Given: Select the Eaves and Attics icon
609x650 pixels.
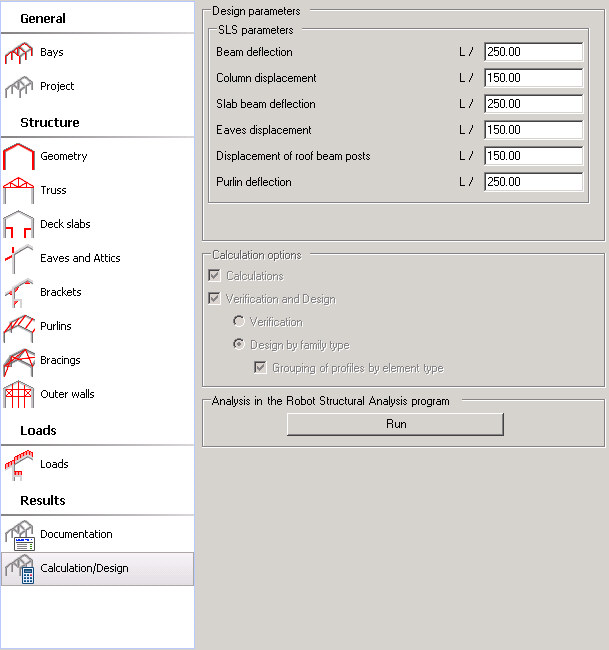Looking at the screenshot, I should (x=19, y=259).
